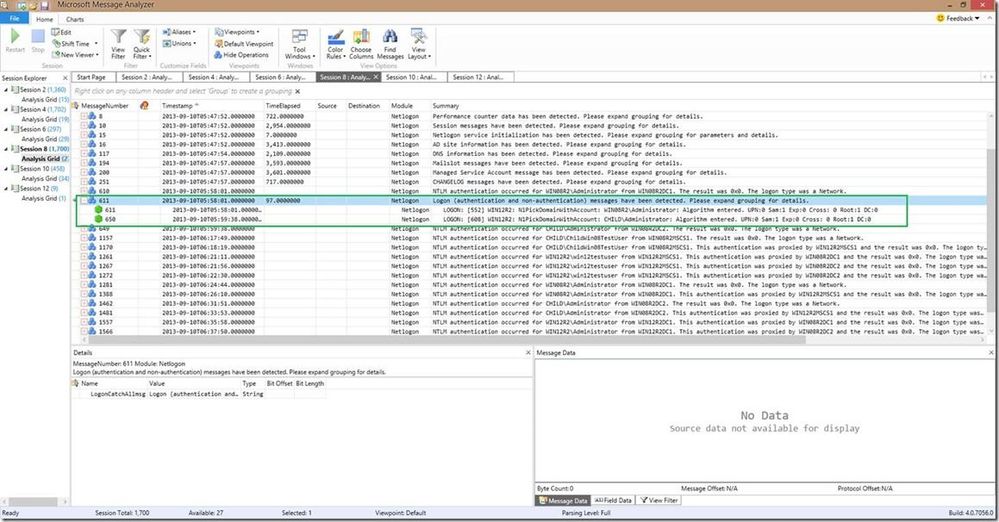Viewport: 999px width, 522px height.
Task: Select message row 1566
Action: pyautogui.click(x=534, y=331)
